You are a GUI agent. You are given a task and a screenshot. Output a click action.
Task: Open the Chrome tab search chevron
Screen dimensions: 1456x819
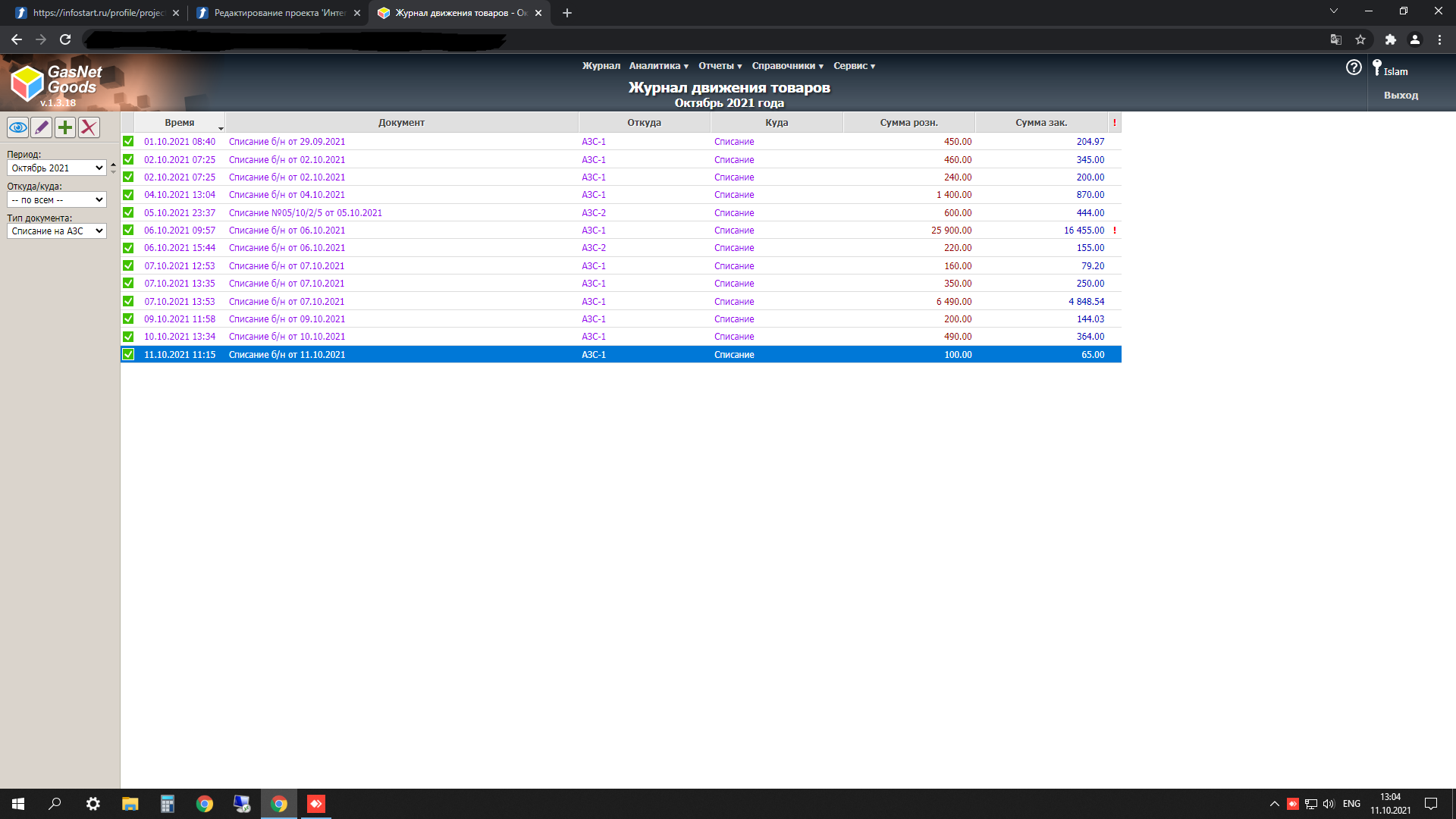(1334, 11)
